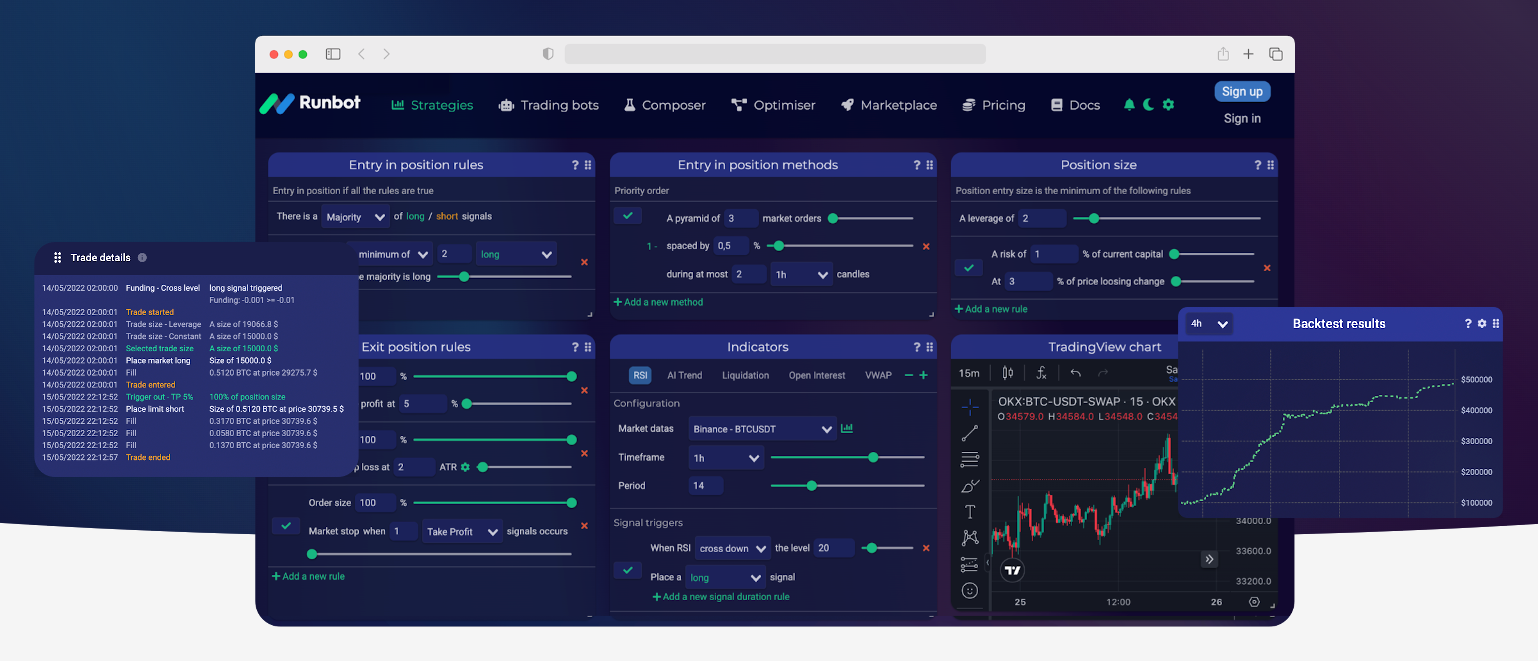Open settings via the green gear icon

tap(1168, 104)
